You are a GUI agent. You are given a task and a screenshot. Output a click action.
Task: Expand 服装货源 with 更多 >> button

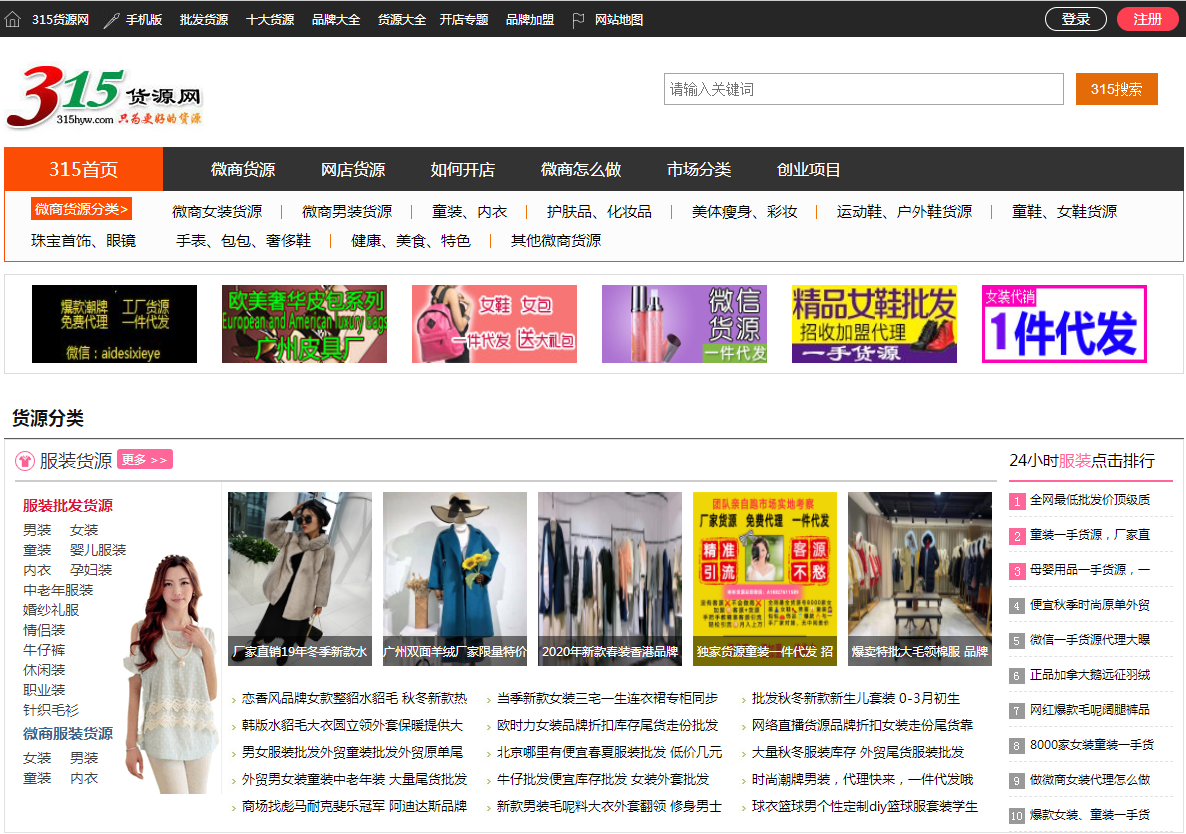click(145, 460)
